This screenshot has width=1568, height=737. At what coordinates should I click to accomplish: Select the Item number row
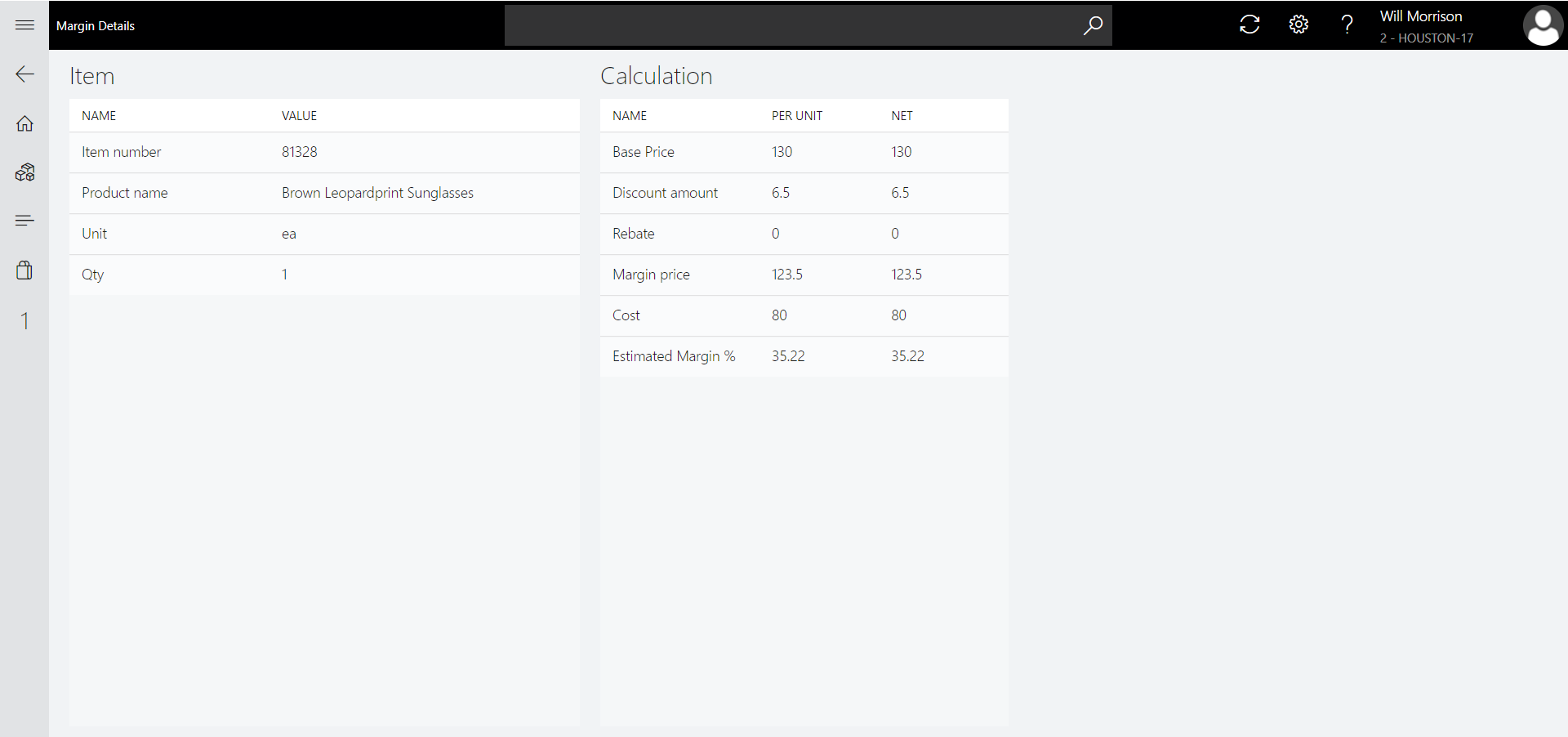[324, 152]
